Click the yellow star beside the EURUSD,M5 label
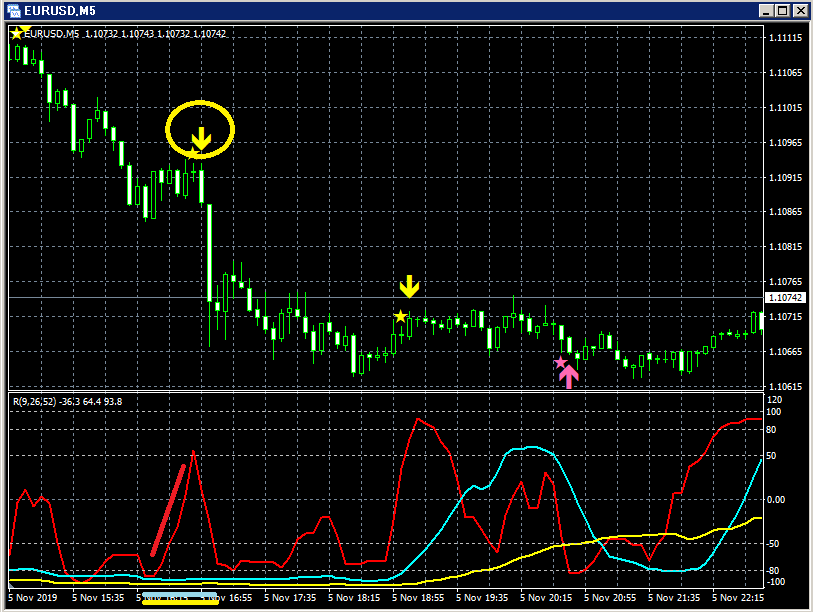 pos(17,34)
